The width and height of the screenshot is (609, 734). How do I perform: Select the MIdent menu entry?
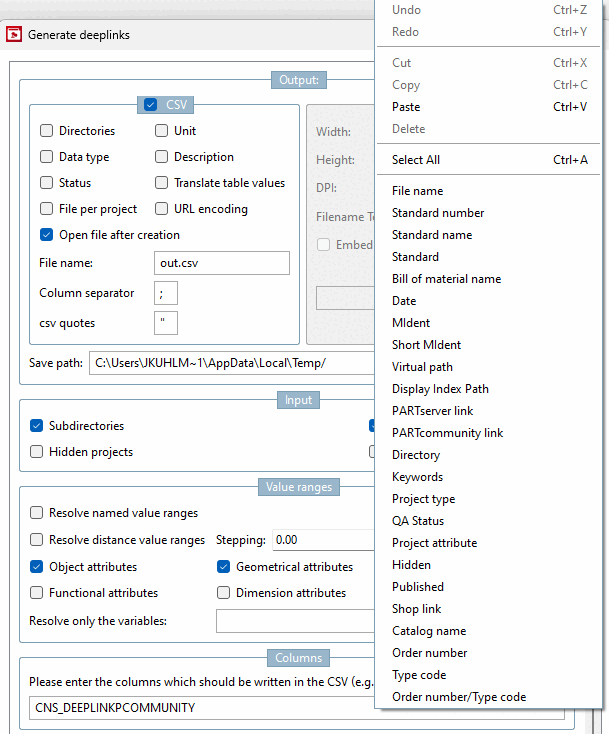point(489,323)
